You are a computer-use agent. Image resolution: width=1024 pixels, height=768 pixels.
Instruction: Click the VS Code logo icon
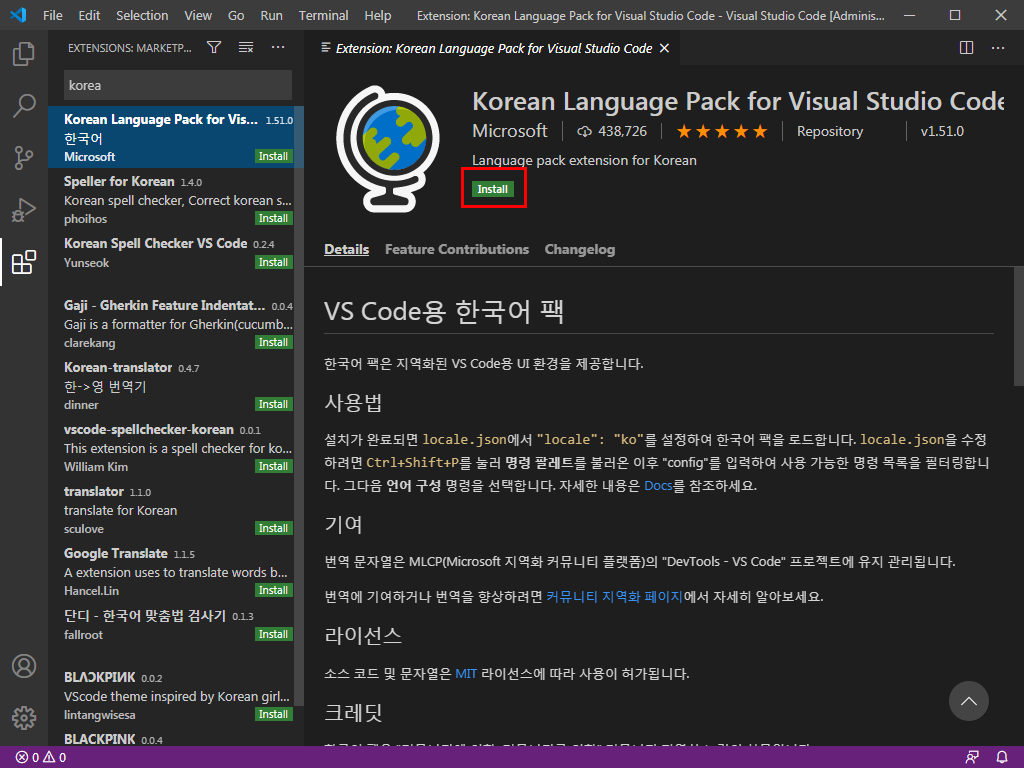click(18, 14)
